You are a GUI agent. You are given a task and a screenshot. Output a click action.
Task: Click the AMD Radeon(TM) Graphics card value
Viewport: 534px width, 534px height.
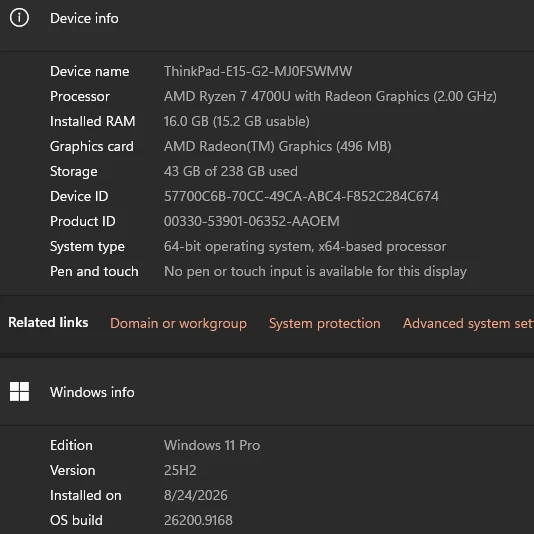coord(278,146)
